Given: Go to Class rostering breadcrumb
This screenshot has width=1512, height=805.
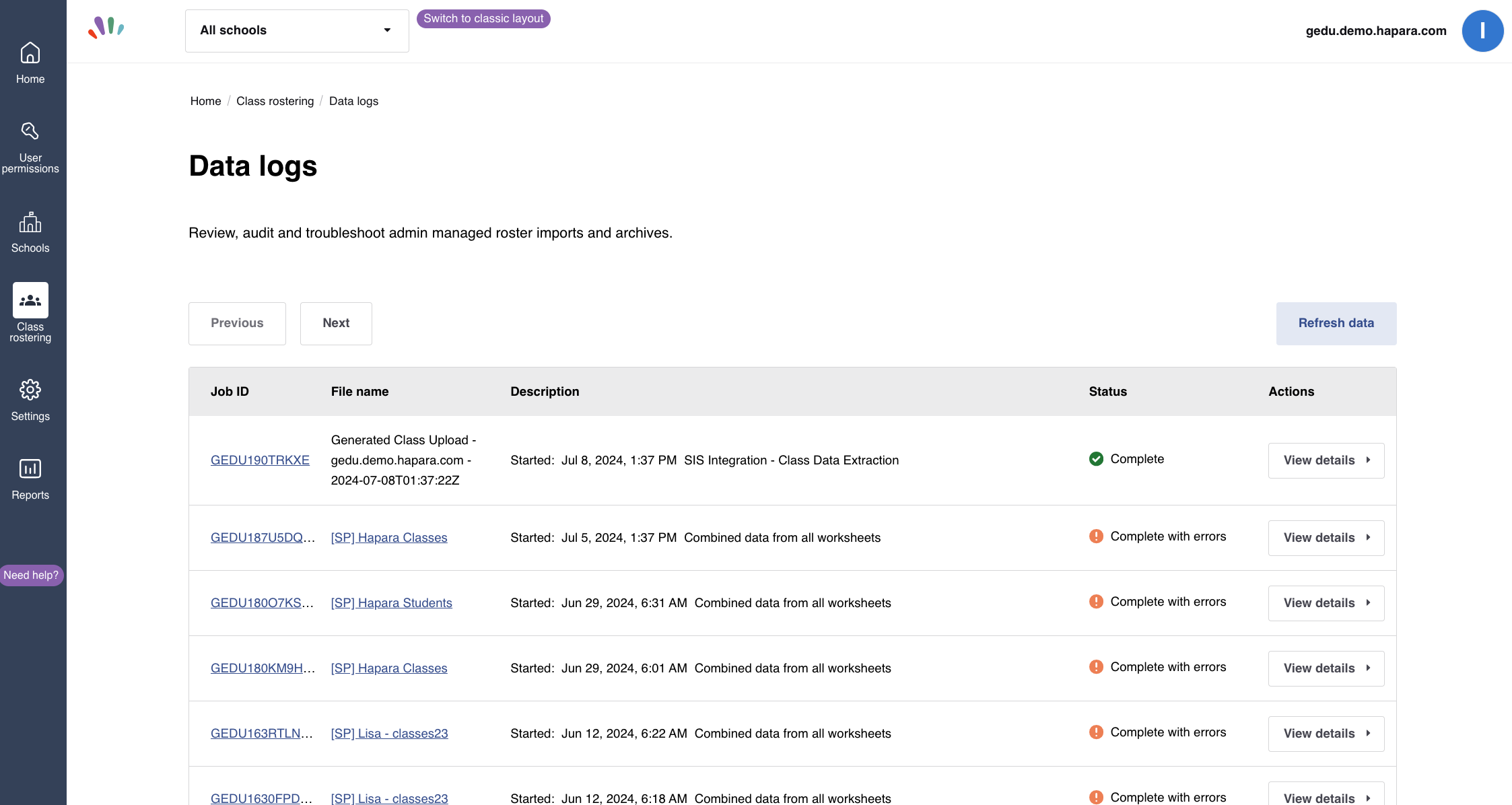Looking at the screenshot, I should coord(275,101).
